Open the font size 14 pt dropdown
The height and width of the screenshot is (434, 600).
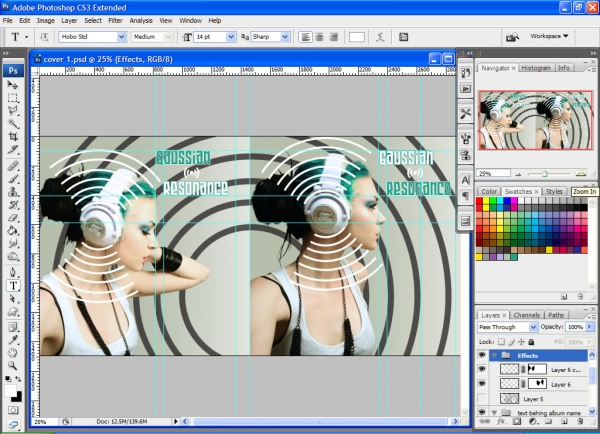click(x=231, y=37)
